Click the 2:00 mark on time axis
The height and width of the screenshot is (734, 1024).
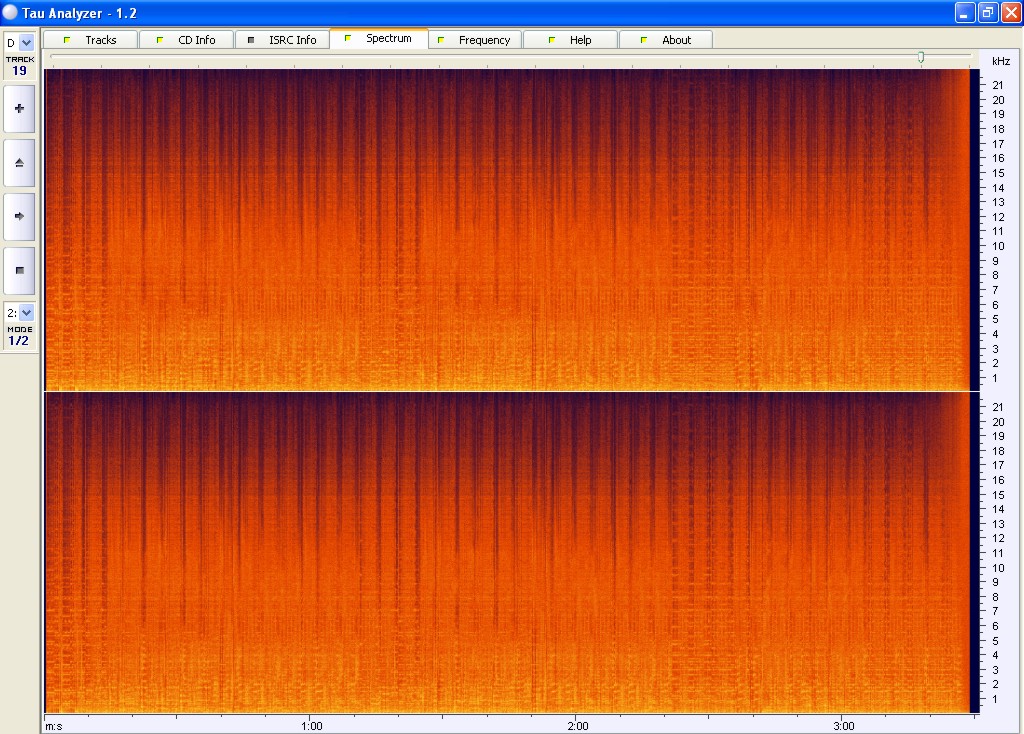pyautogui.click(x=576, y=724)
